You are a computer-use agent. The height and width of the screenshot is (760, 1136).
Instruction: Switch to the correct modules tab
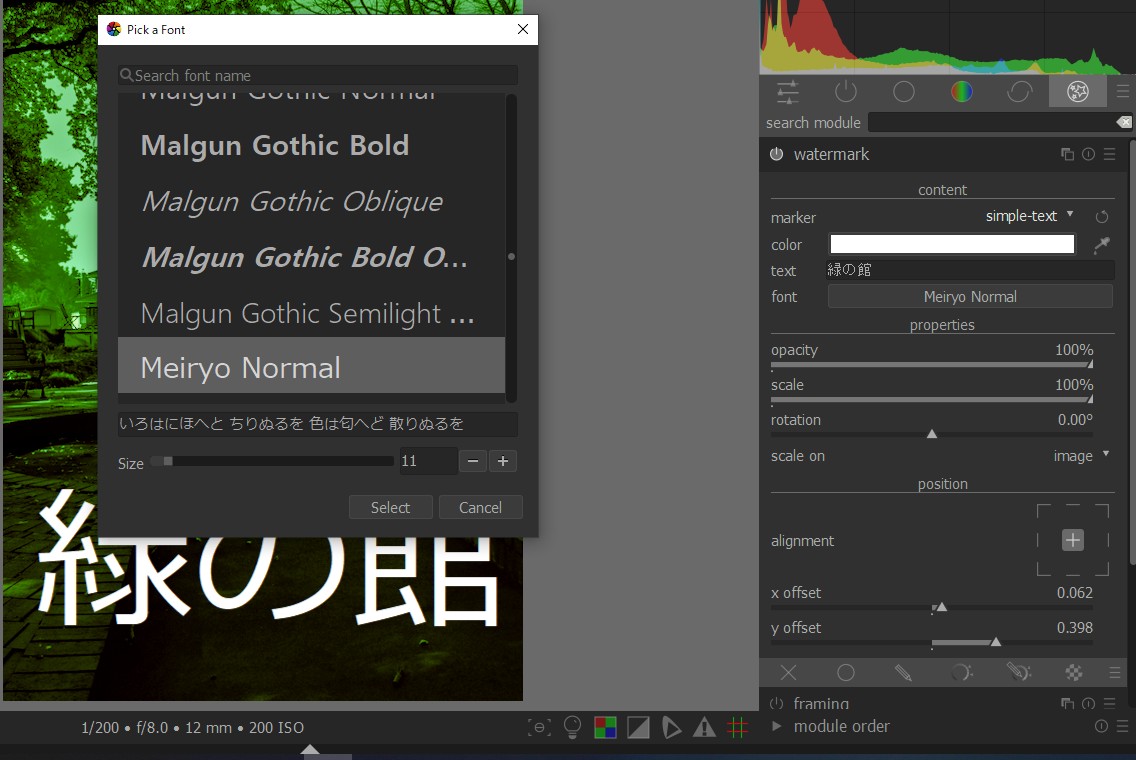[x=1019, y=92]
